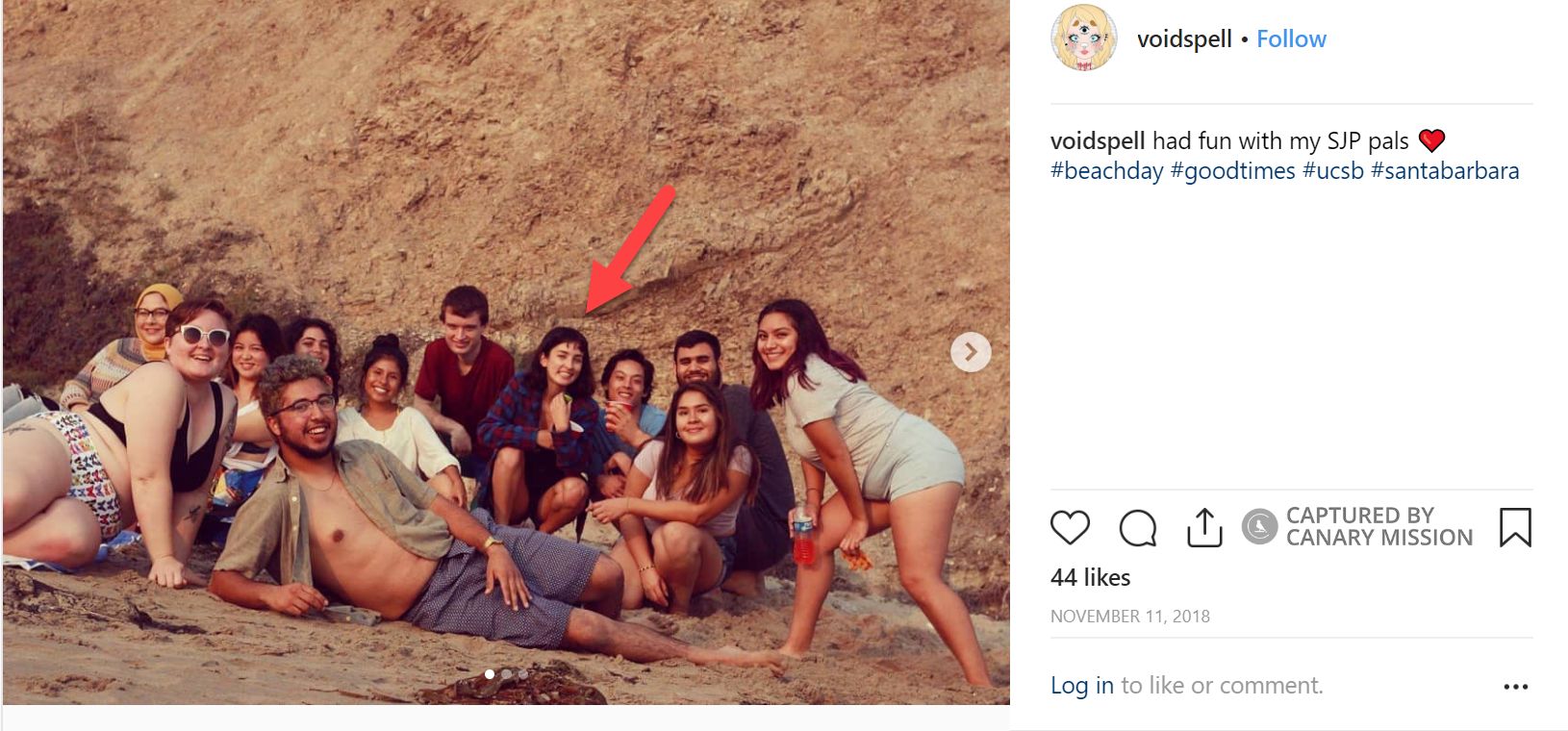The height and width of the screenshot is (731, 1568).
Task: View the 44 likes list
Action: tap(1090, 577)
